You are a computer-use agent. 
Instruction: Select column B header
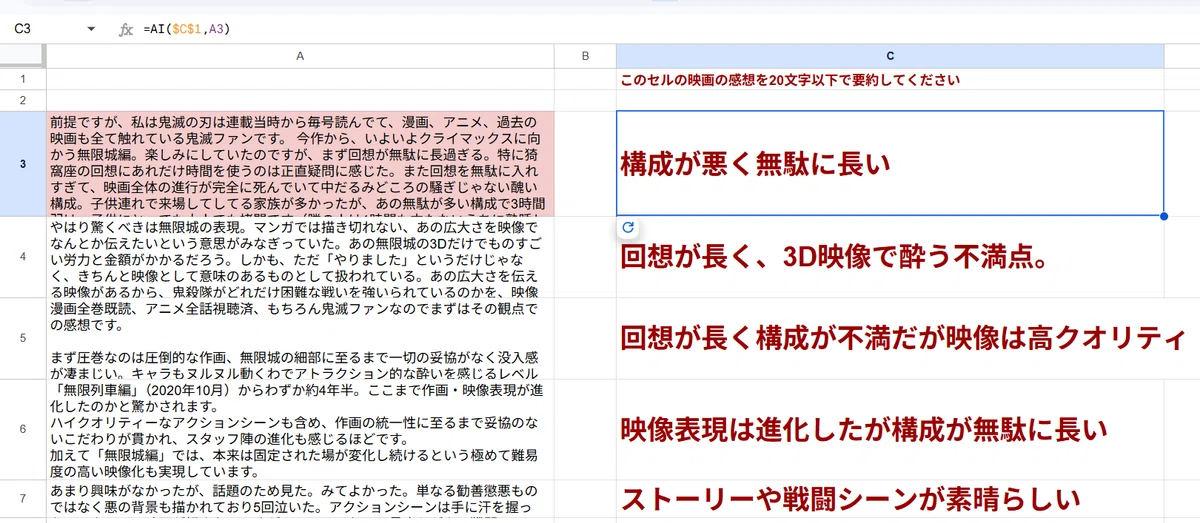[585, 57]
